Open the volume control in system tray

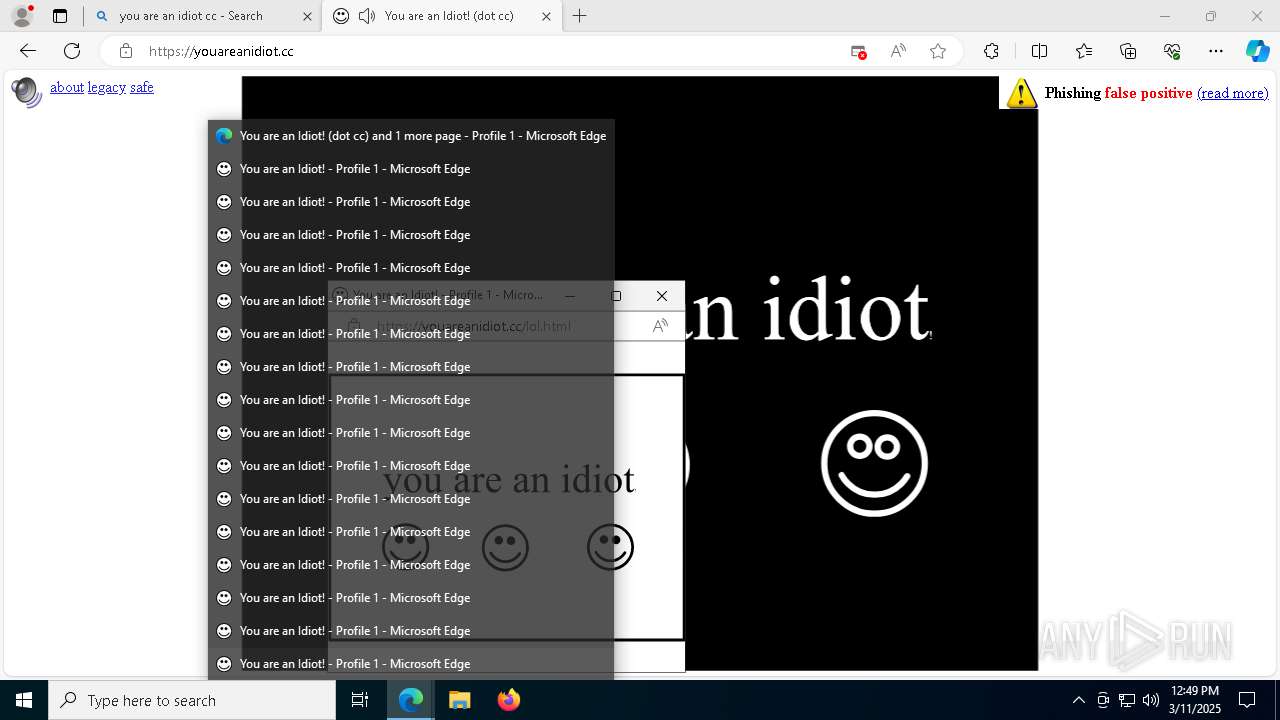pyautogui.click(x=1151, y=700)
